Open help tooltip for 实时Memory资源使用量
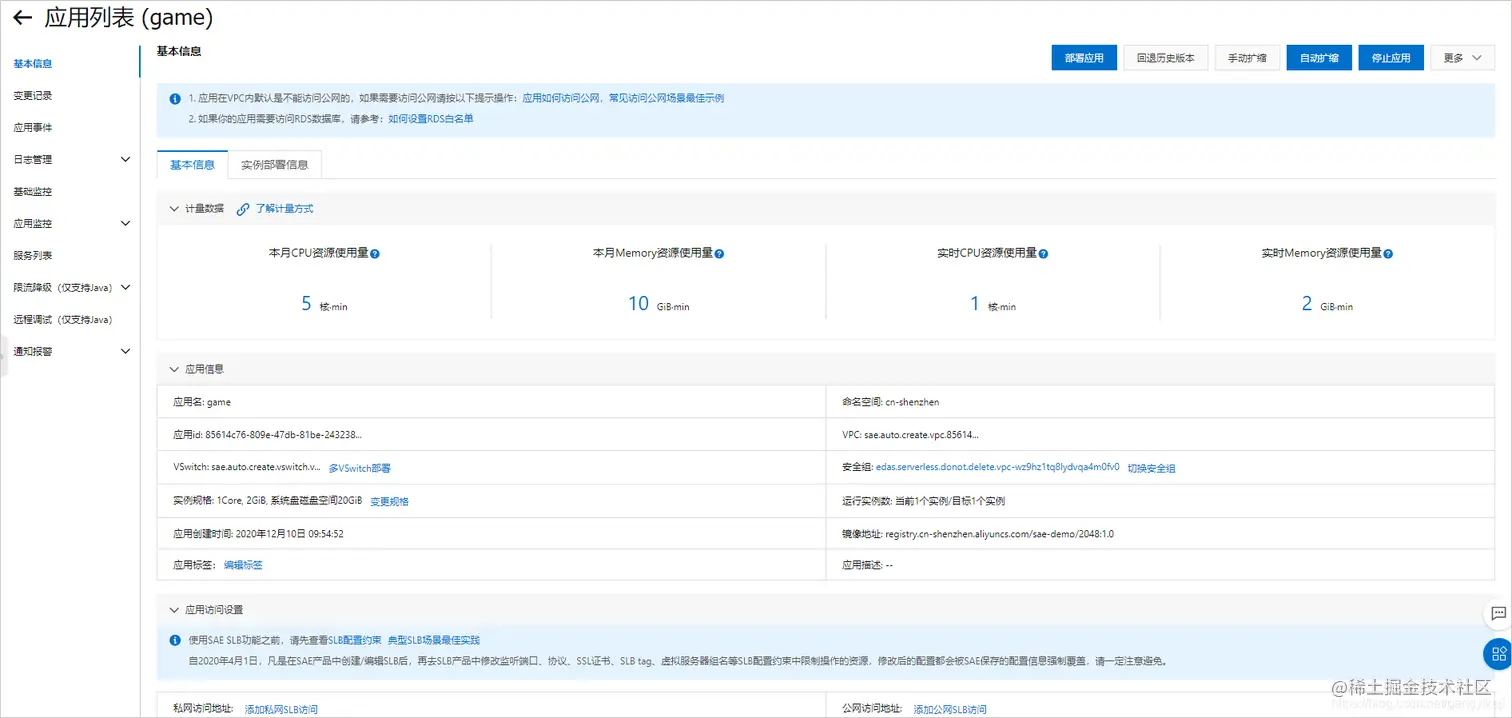1512x718 pixels. (1386, 253)
